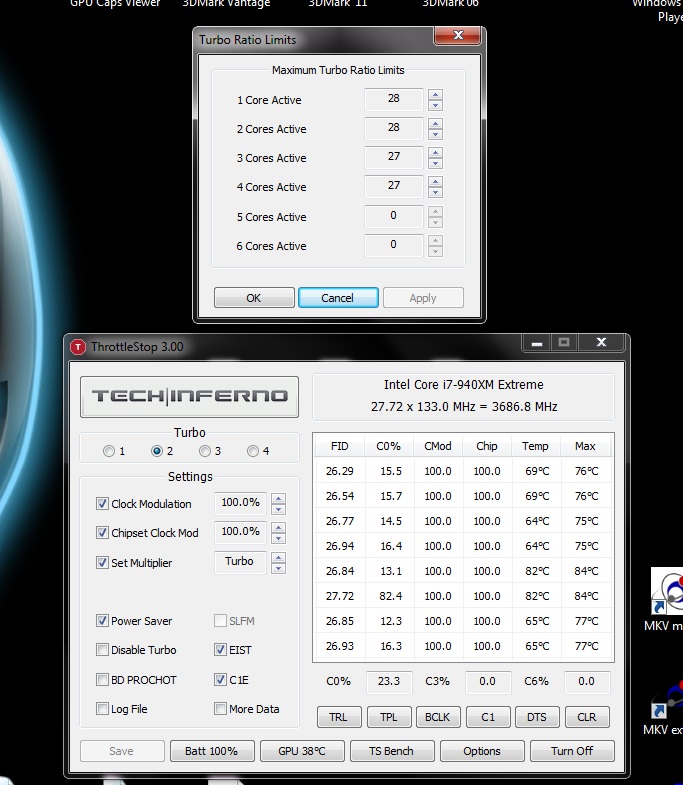Click the 1 Core Active ratio field

pos(394,99)
